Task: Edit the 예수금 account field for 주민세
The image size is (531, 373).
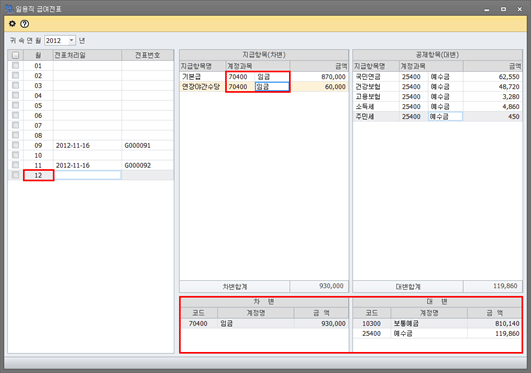Action: tap(445, 117)
